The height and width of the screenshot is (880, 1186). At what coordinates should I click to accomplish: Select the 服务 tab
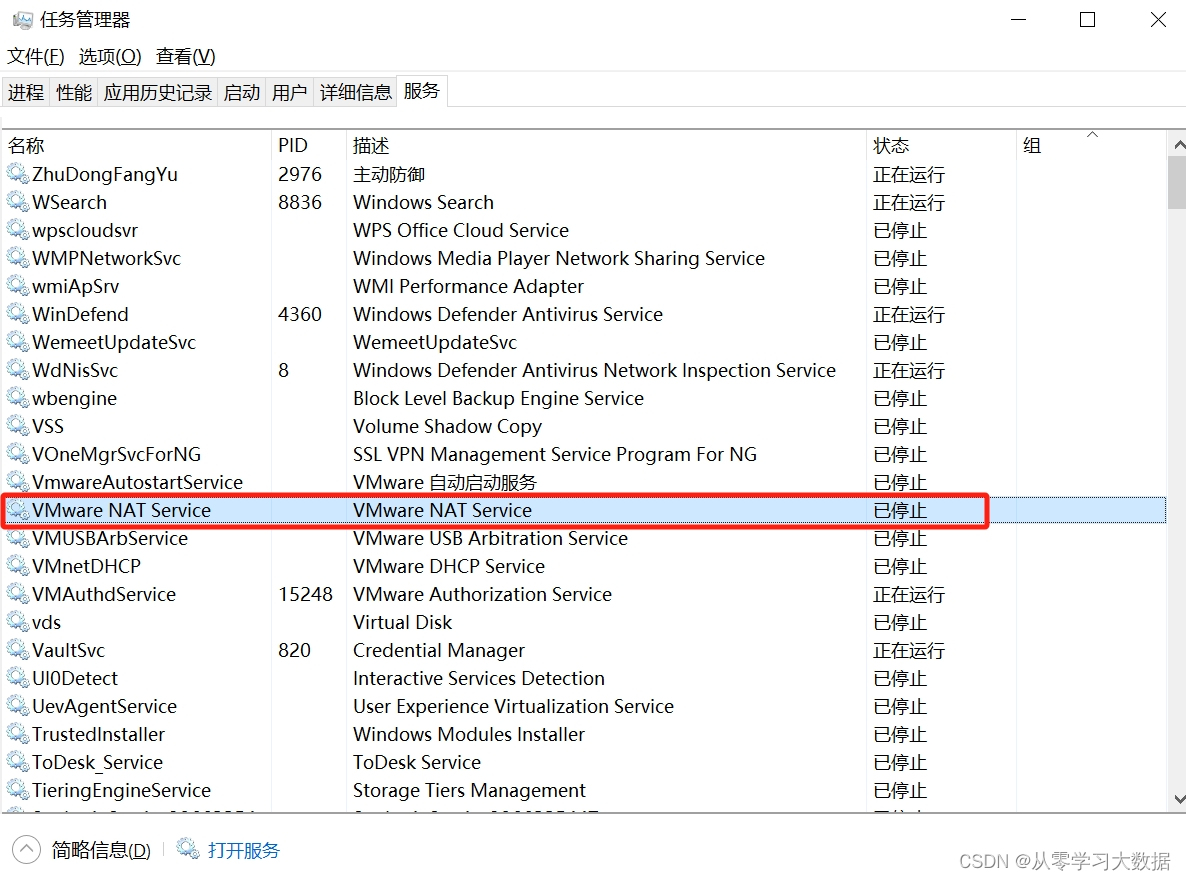point(421,91)
